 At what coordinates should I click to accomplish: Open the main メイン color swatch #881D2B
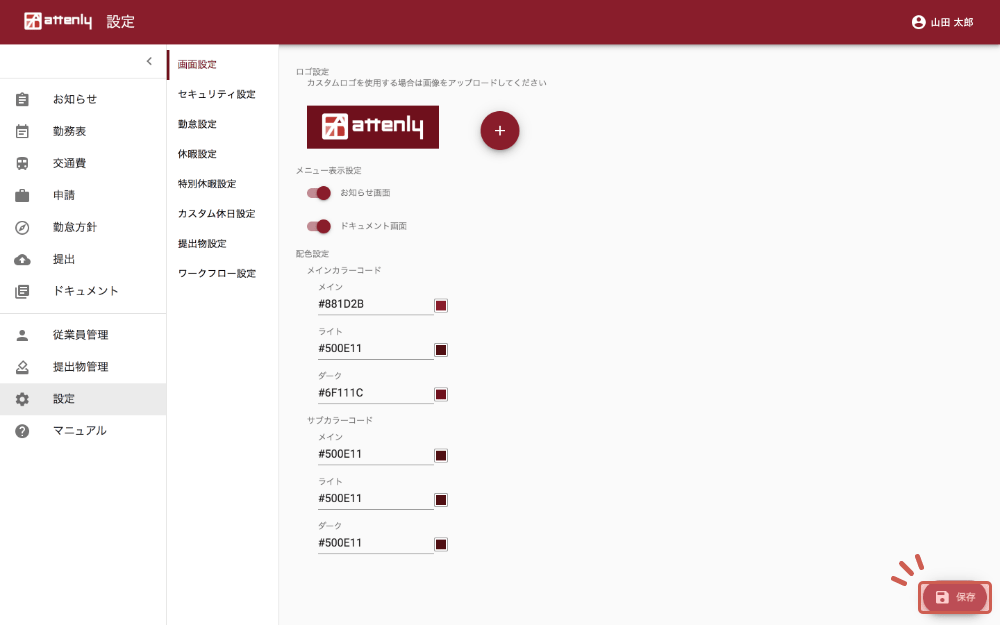[x=441, y=305]
